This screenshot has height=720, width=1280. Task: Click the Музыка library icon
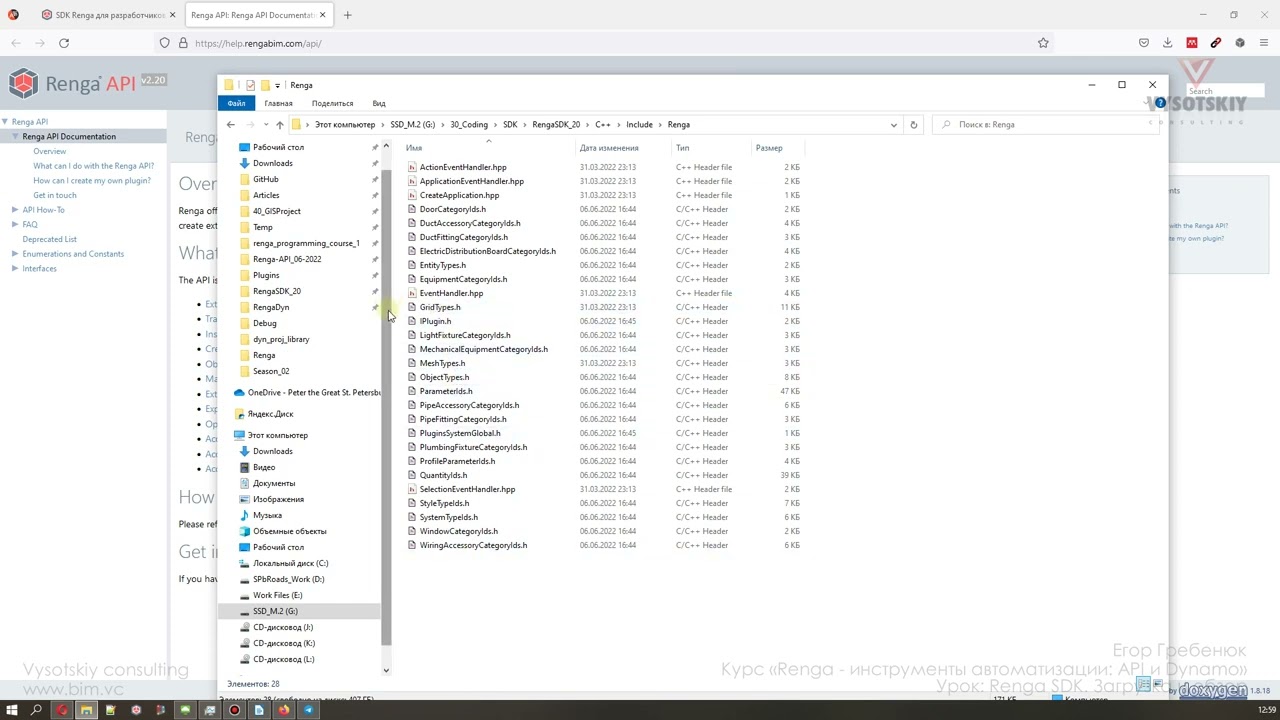245,515
